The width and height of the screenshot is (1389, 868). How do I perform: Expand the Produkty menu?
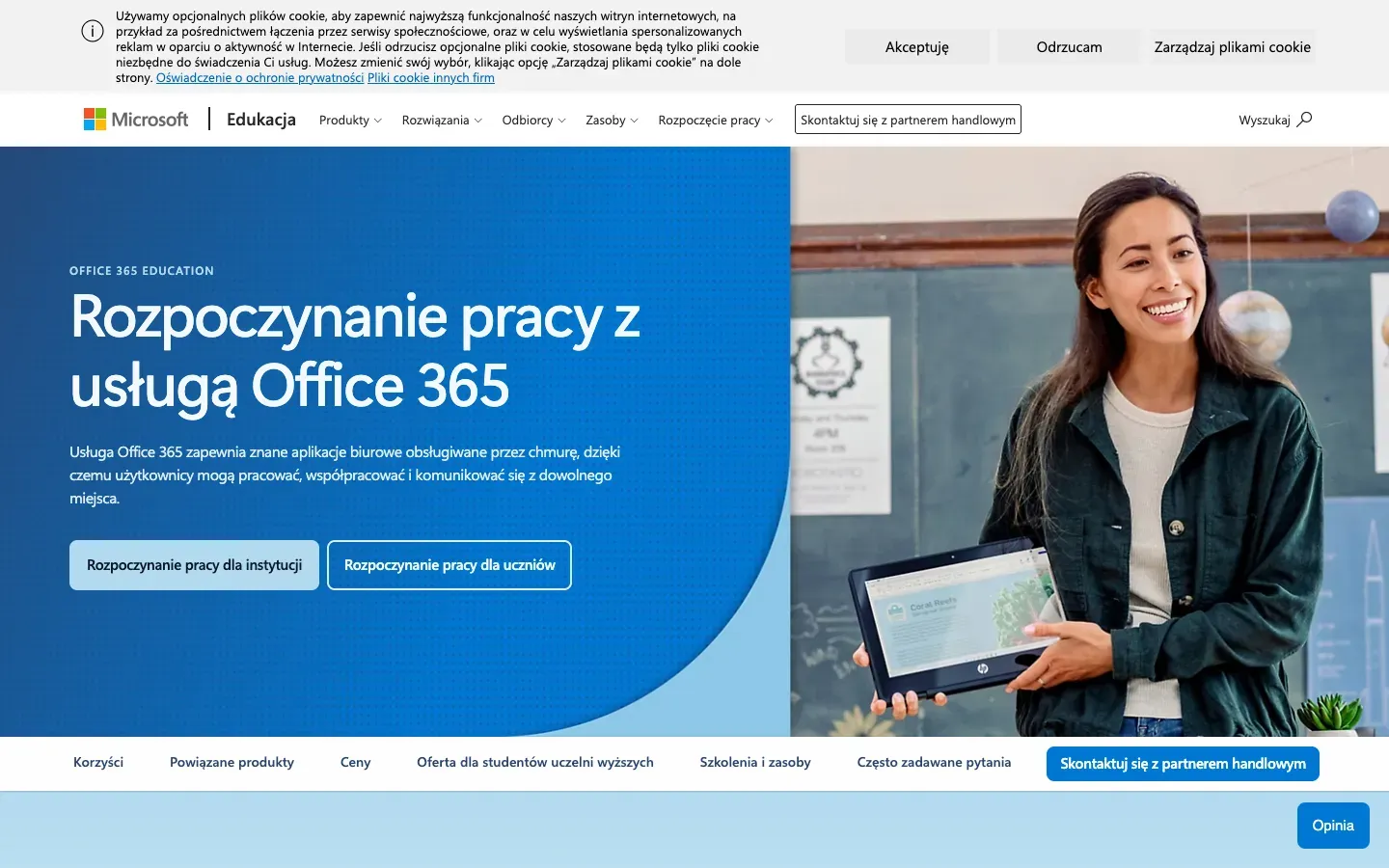pyautogui.click(x=350, y=121)
